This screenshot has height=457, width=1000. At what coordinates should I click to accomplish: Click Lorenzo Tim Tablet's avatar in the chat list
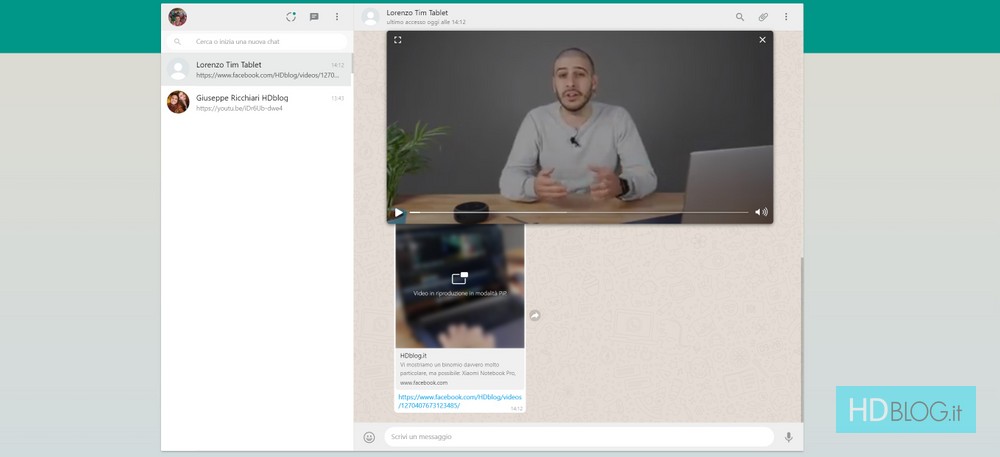click(178, 69)
